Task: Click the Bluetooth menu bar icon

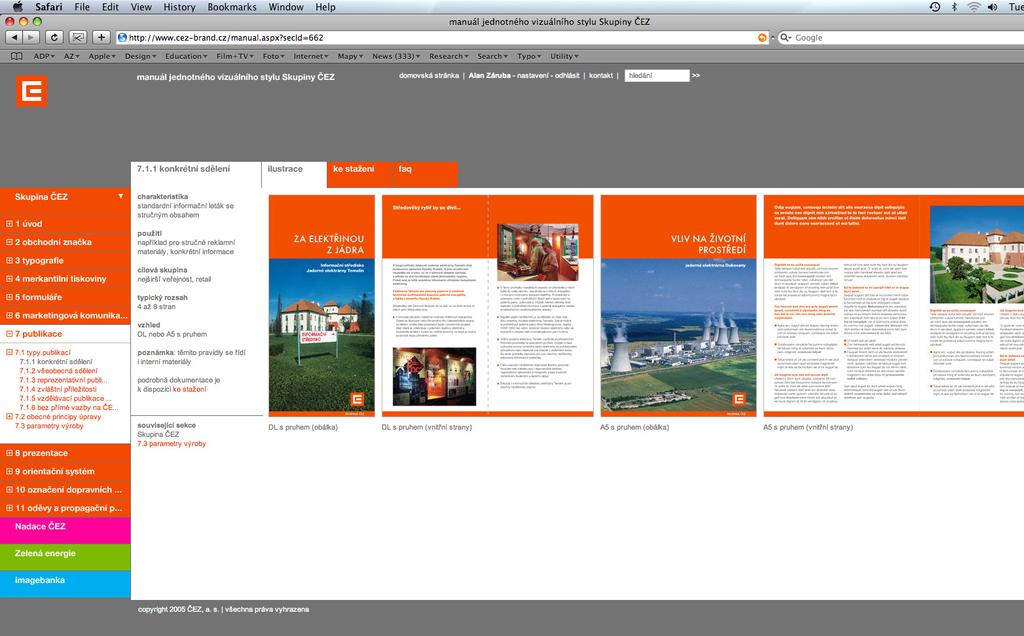Action: [953, 7]
